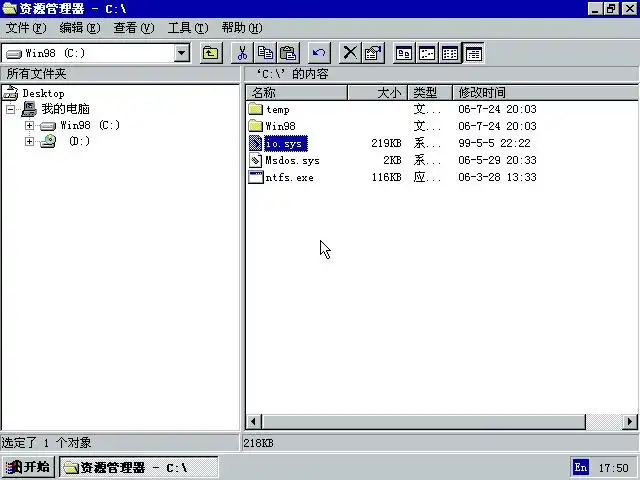
Task: Select the temp folder name
Action: [278, 110]
